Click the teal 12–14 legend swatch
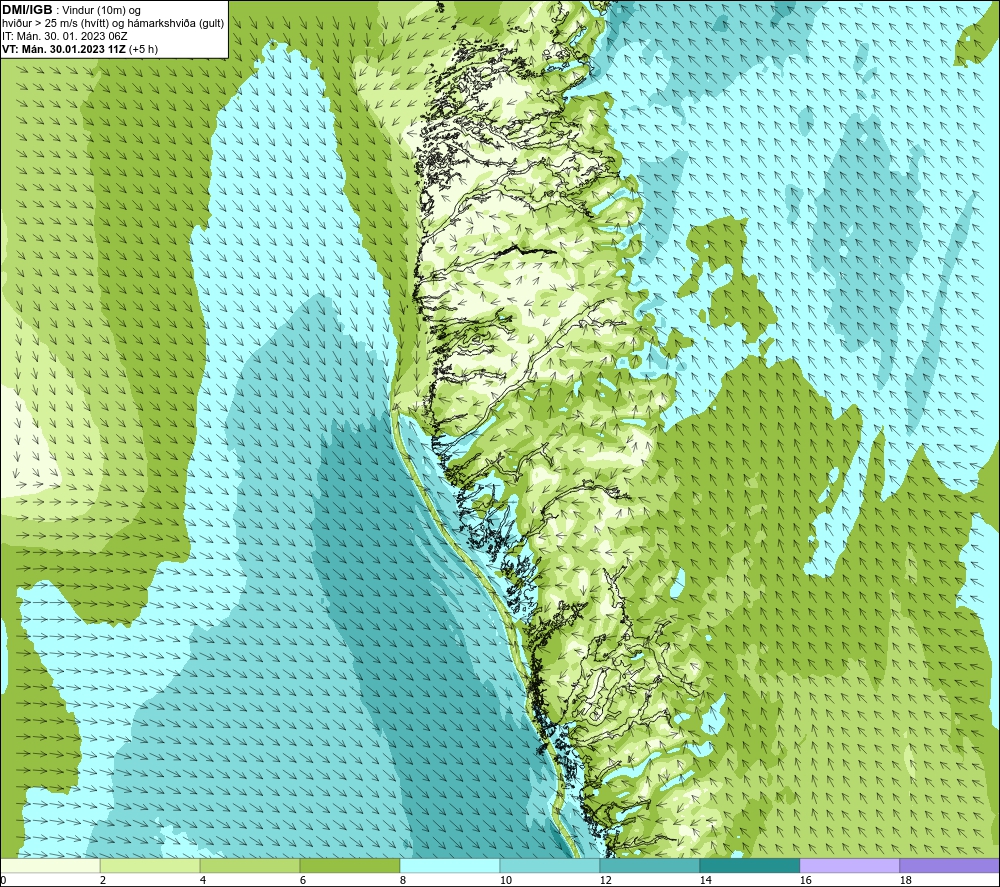 pyautogui.click(x=649, y=865)
